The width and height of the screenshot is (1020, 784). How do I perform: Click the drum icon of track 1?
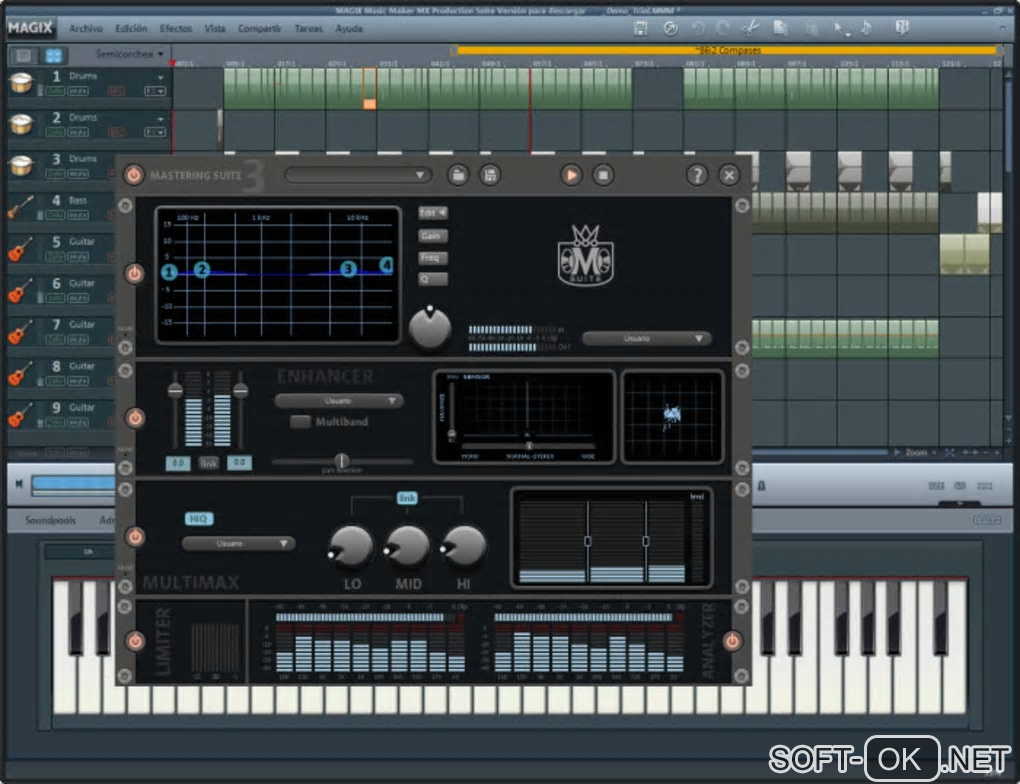[x=21, y=83]
